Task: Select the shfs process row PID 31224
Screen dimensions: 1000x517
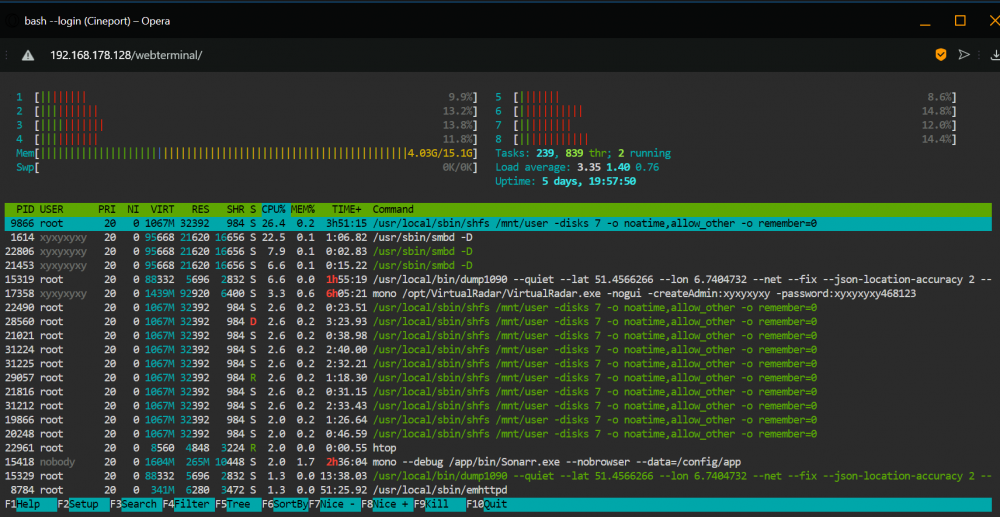Action: point(498,349)
